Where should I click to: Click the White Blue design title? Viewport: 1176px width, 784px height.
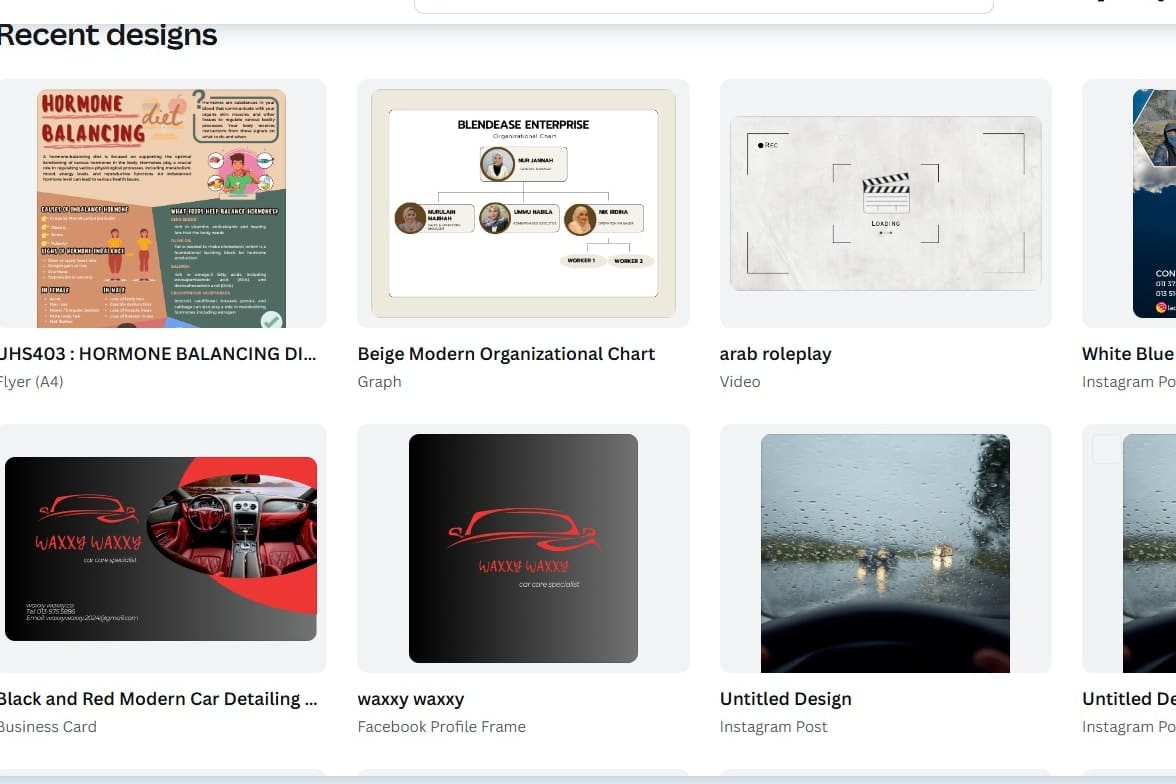[1129, 353]
